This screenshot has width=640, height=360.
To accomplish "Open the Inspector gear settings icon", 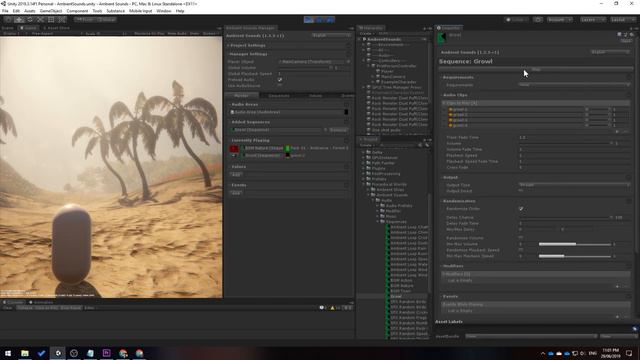I will tap(631, 35).
